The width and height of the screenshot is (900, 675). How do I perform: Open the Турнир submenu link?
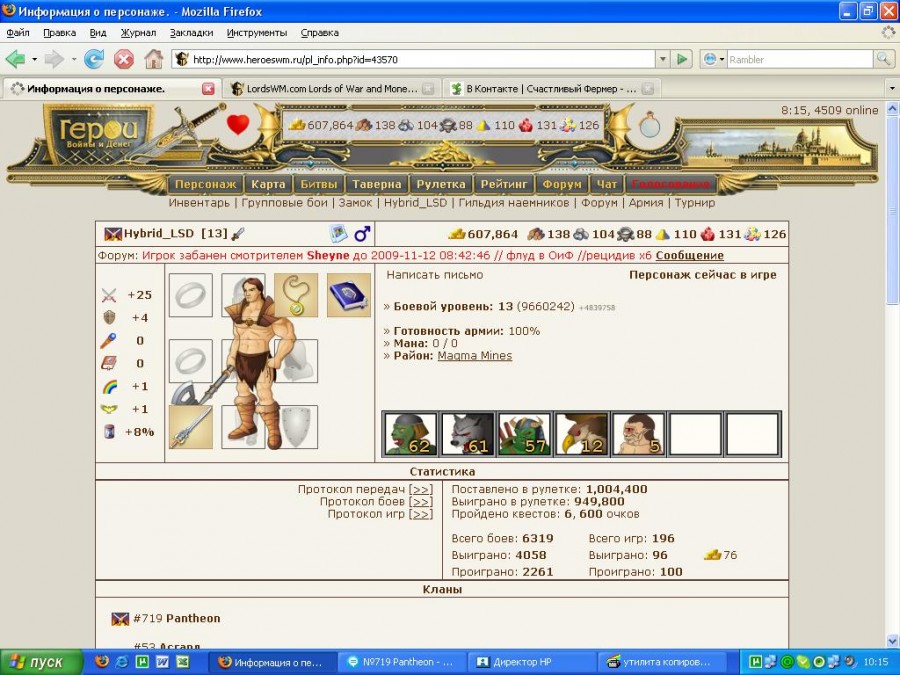(x=695, y=203)
